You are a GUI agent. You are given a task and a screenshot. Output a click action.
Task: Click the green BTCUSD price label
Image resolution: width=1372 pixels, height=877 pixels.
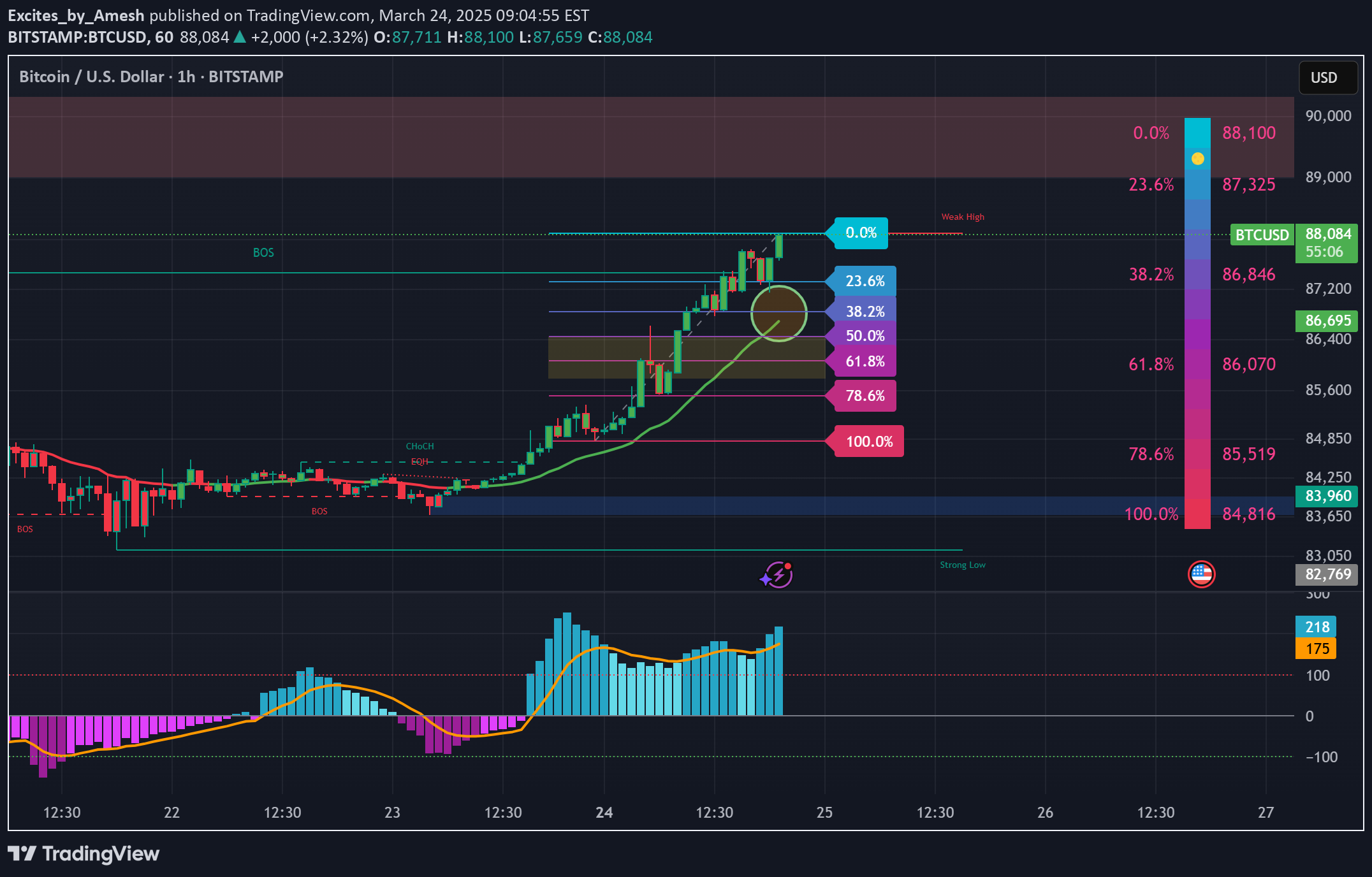click(1262, 235)
